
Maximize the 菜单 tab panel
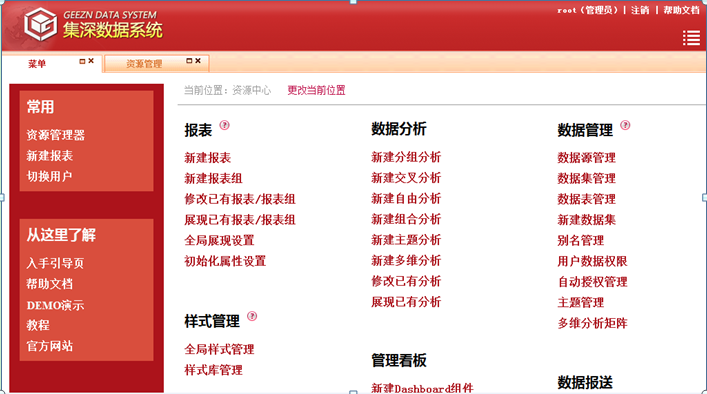pos(82,61)
